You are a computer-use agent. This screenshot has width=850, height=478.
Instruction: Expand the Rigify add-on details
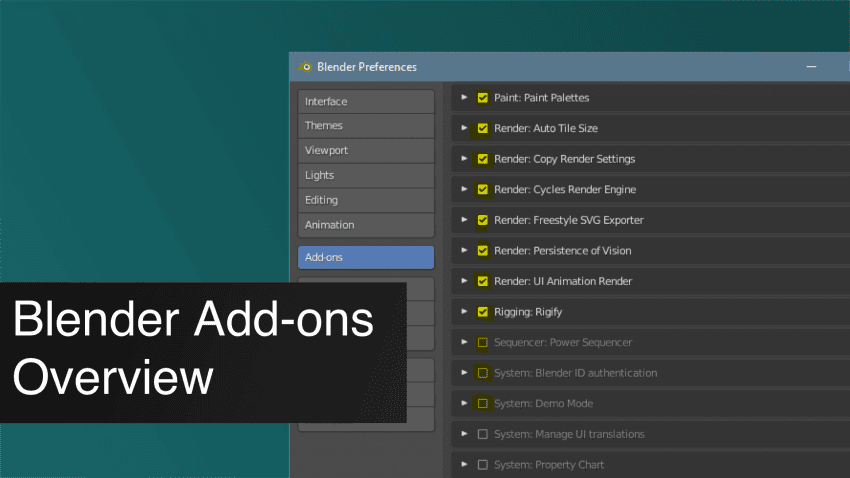(464, 312)
